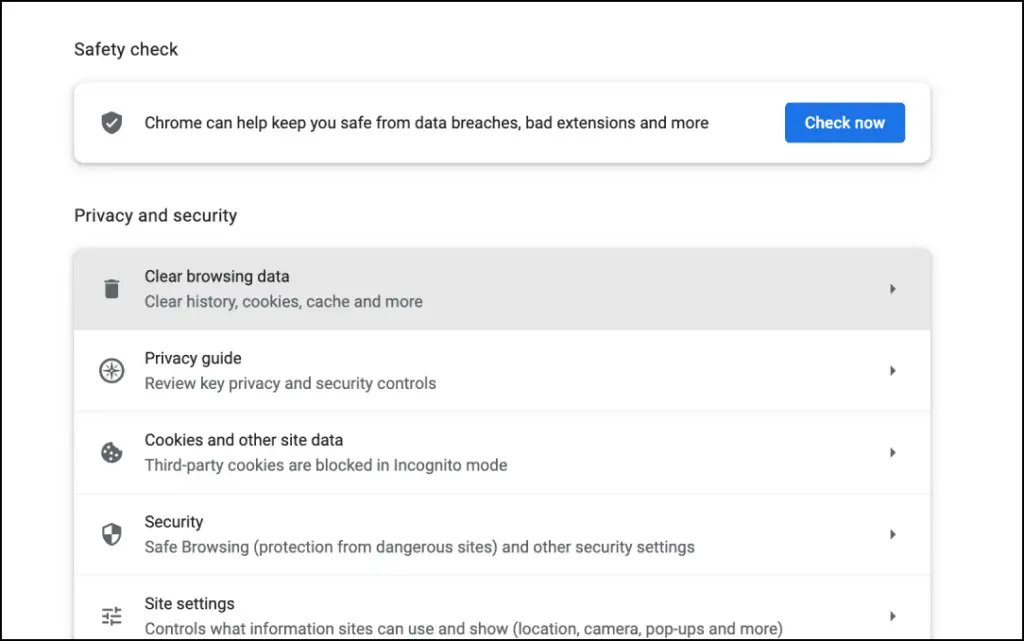Click 'Review key privacy and security controls' text
The image size is (1024, 641).
click(x=290, y=383)
